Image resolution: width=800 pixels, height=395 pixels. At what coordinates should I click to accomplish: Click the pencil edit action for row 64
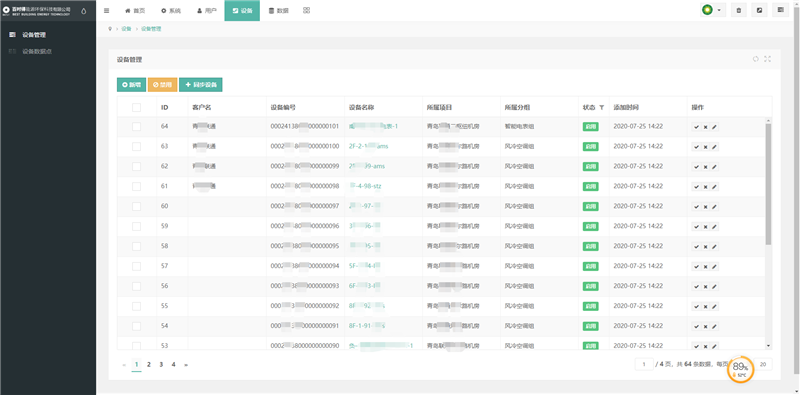(714, 128)
